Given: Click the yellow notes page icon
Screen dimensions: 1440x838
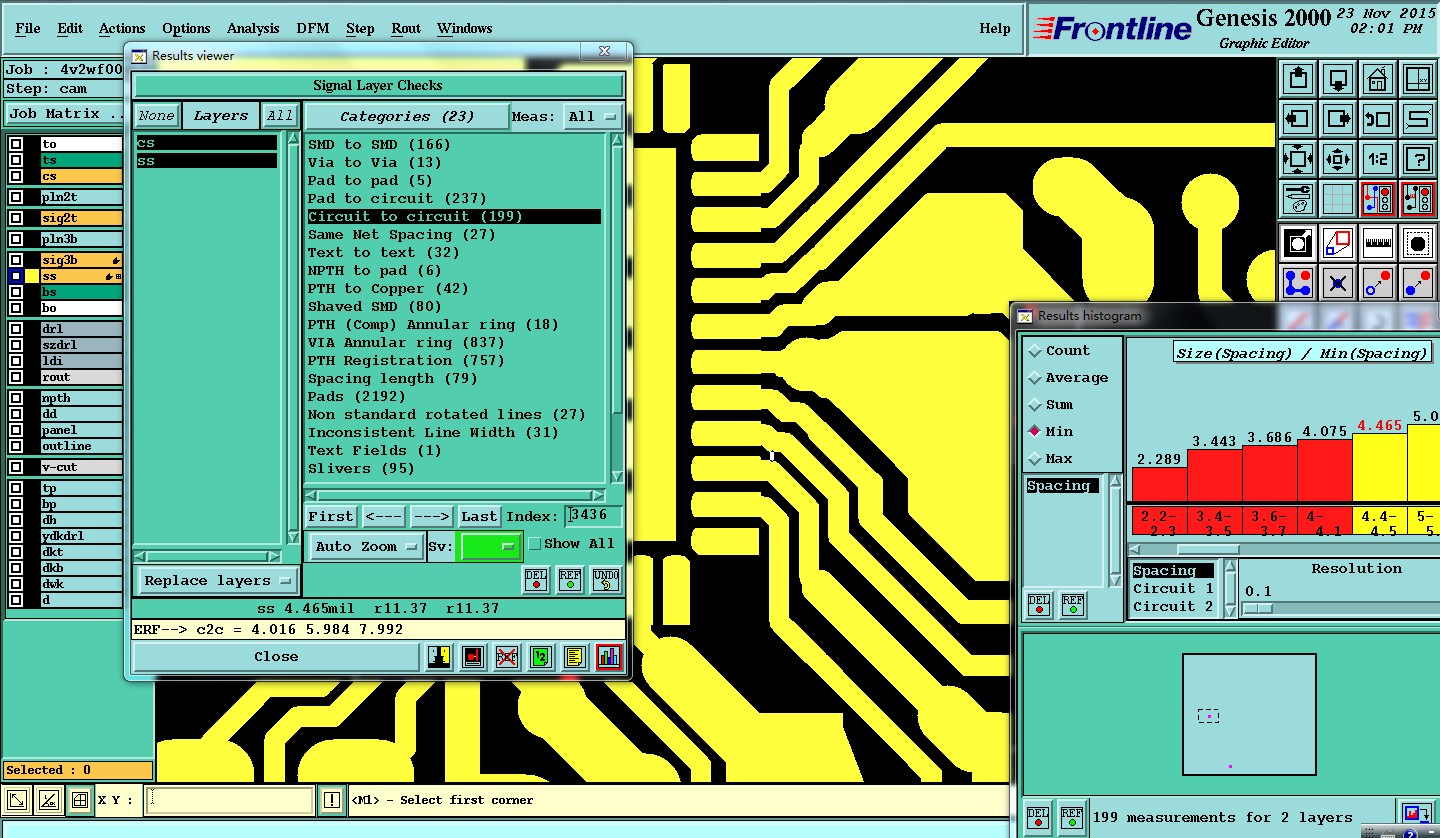Looking at the screenshot, I should click(x=574, y=657).
